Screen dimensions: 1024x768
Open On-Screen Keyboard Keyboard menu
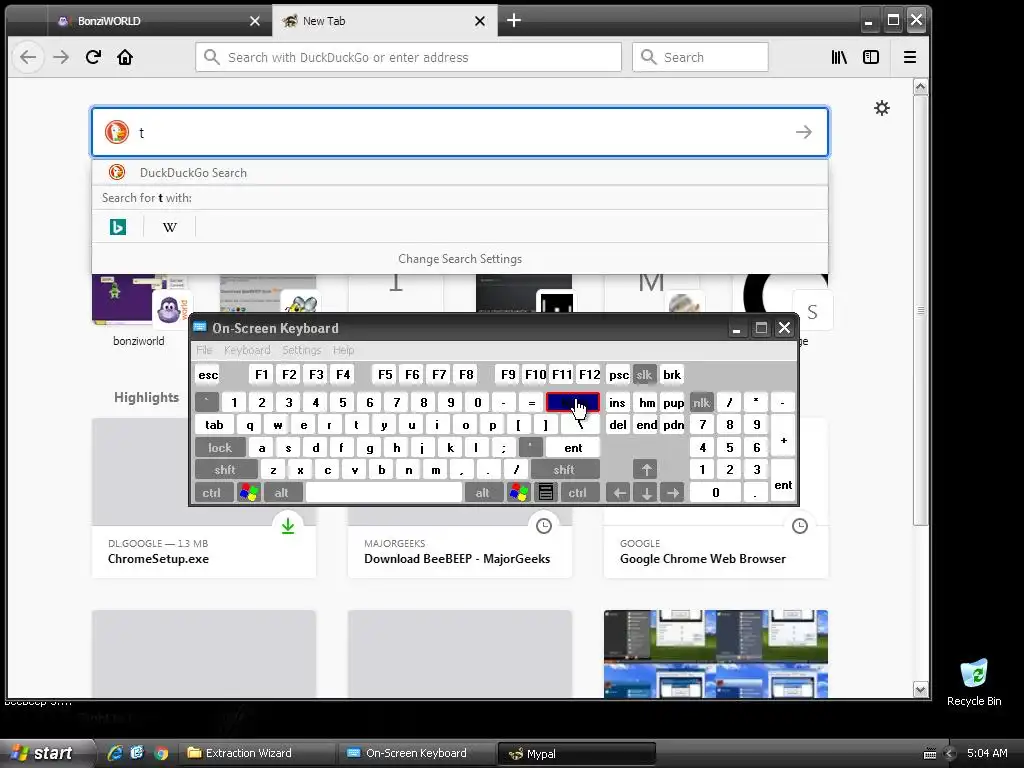(247, 350)
